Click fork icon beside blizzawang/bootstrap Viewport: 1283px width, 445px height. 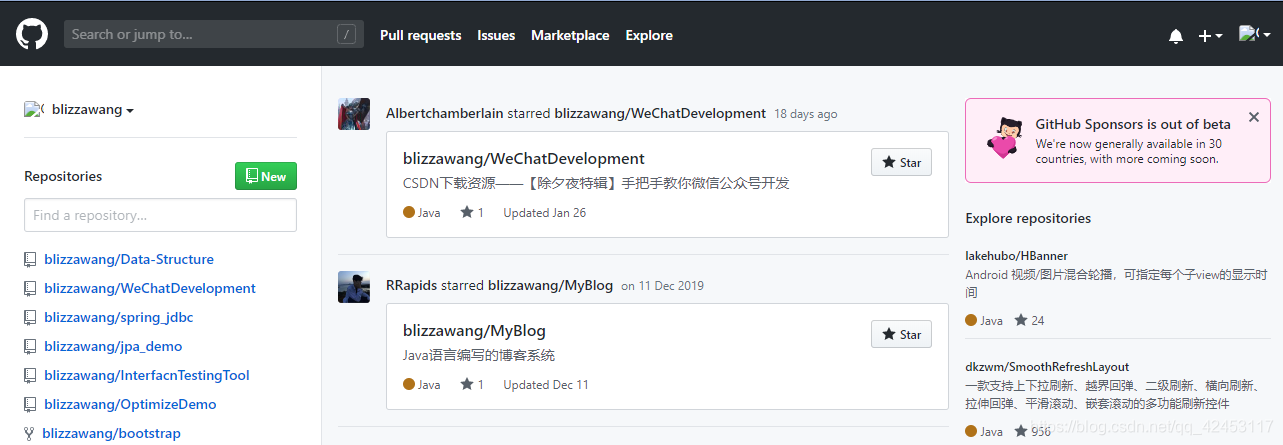(x=29, y=433)
